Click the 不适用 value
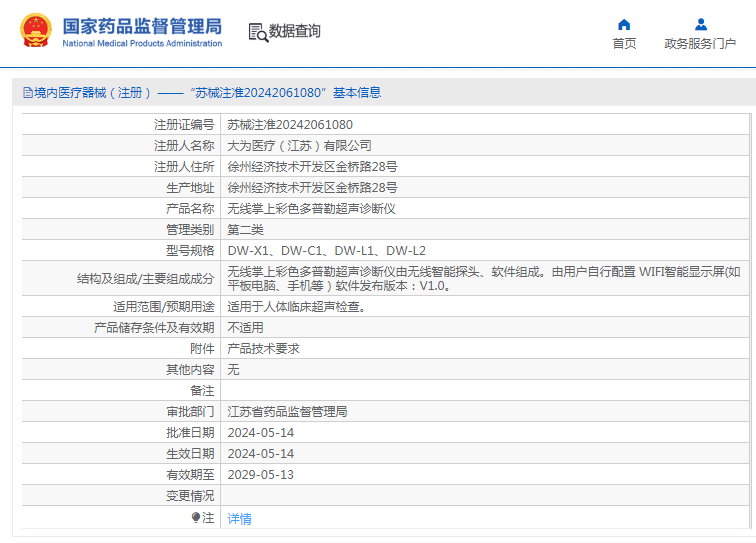Viewport: 756px width, 543px height. click(x=245, y=328)
